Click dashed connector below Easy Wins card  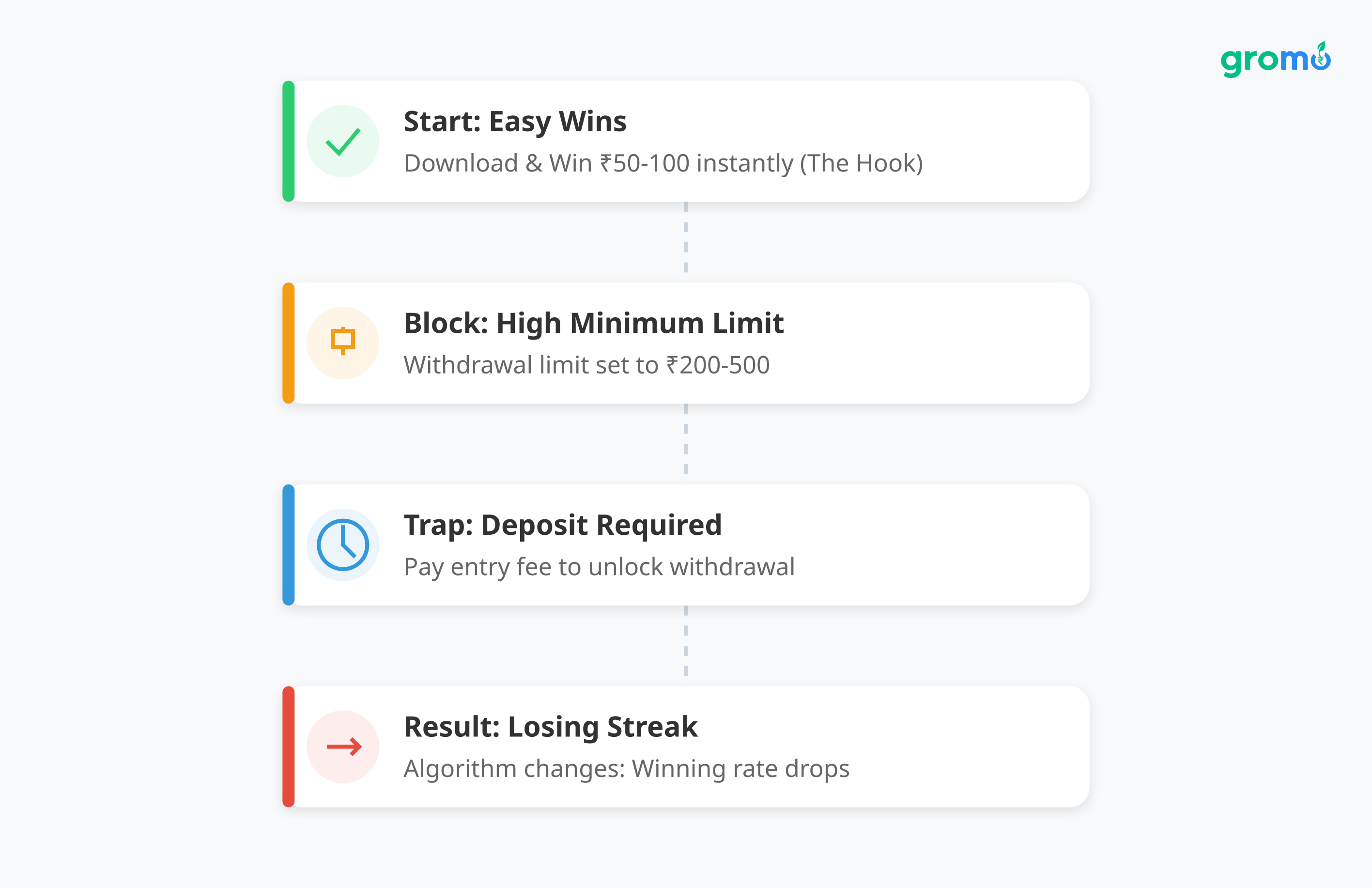(685, 237)
